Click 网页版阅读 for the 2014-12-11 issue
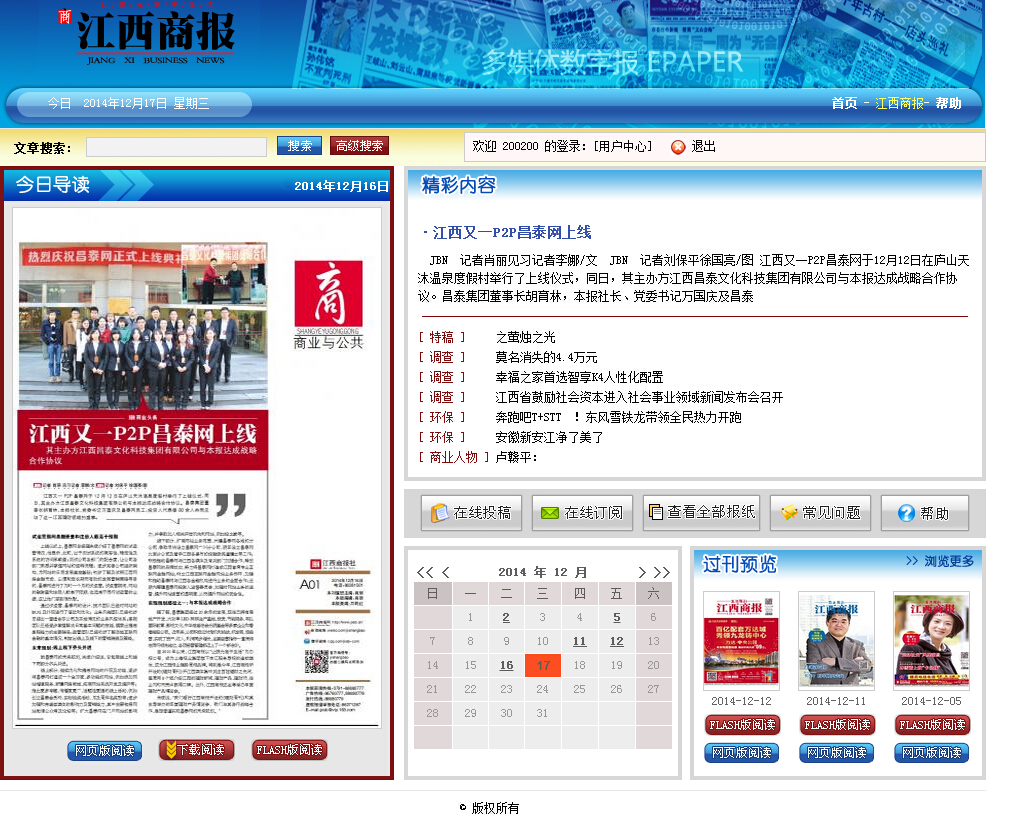Viewport: 1020px width, 817px height. click(837, 753)
